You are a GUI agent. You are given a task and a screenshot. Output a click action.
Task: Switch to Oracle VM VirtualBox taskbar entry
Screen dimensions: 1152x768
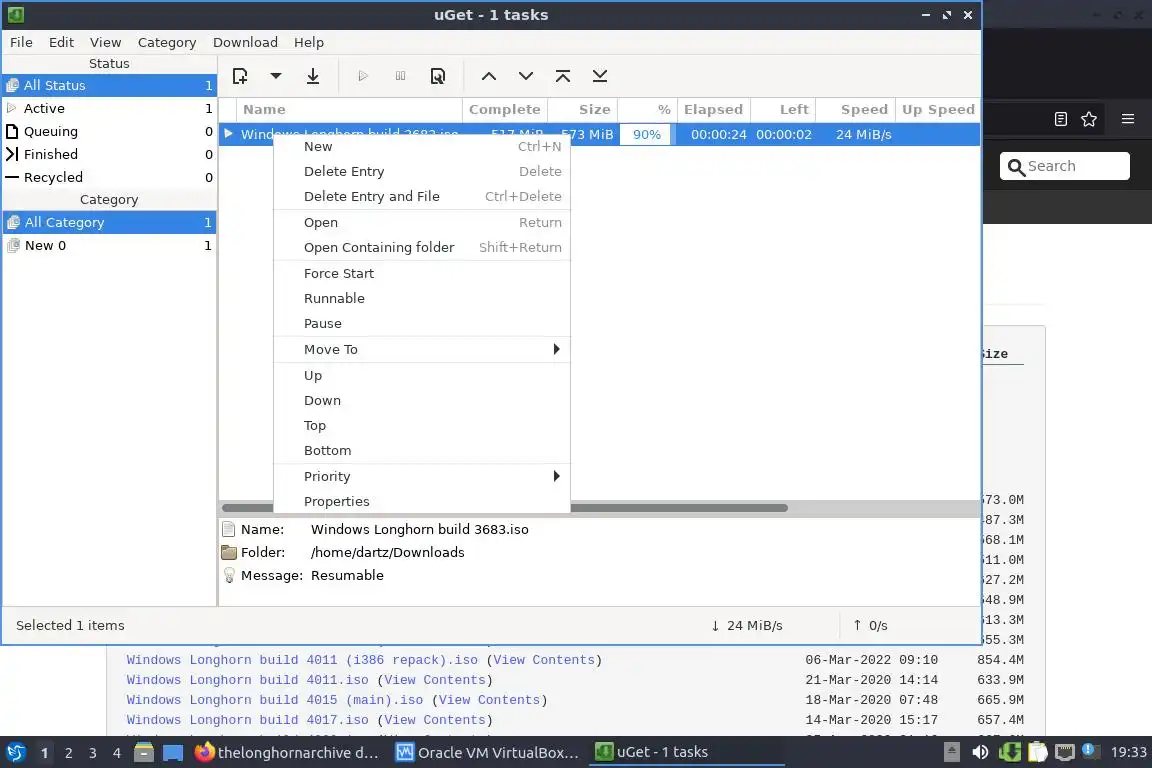tap(488, 753)
